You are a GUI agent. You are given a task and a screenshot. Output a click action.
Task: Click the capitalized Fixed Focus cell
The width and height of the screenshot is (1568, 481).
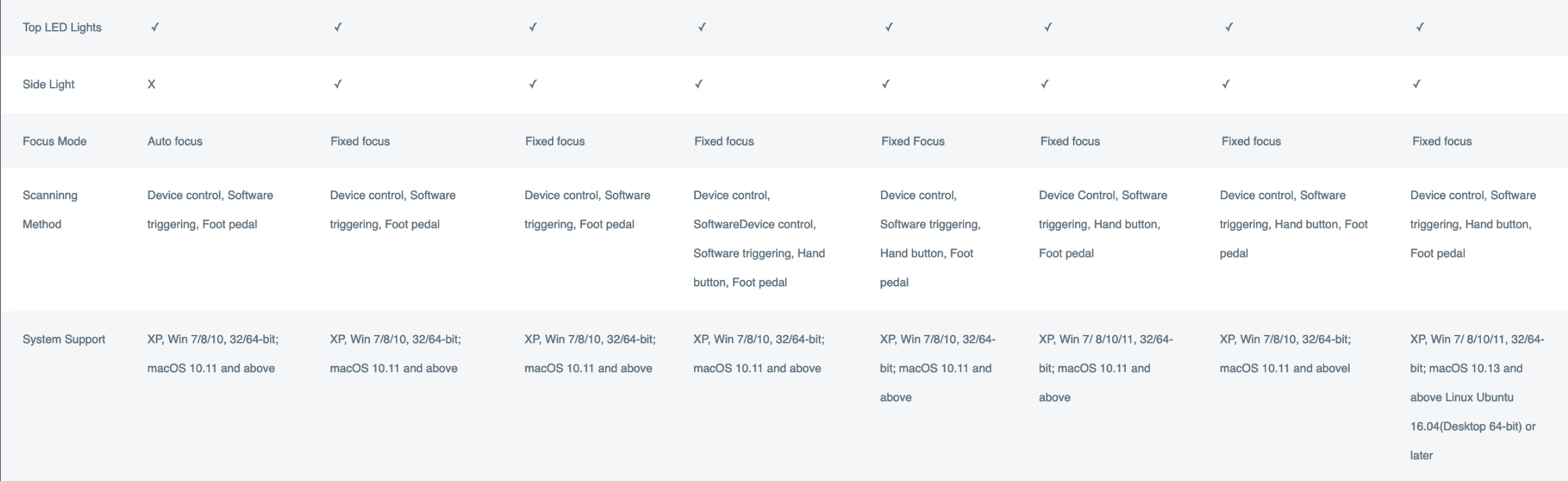click(x=912, y=142)
